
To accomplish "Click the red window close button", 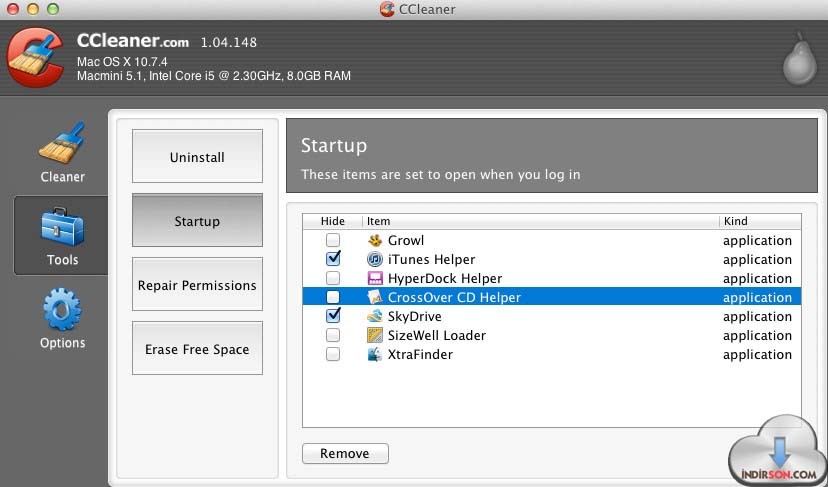I will pyautogui.click(x=13, y=9).
